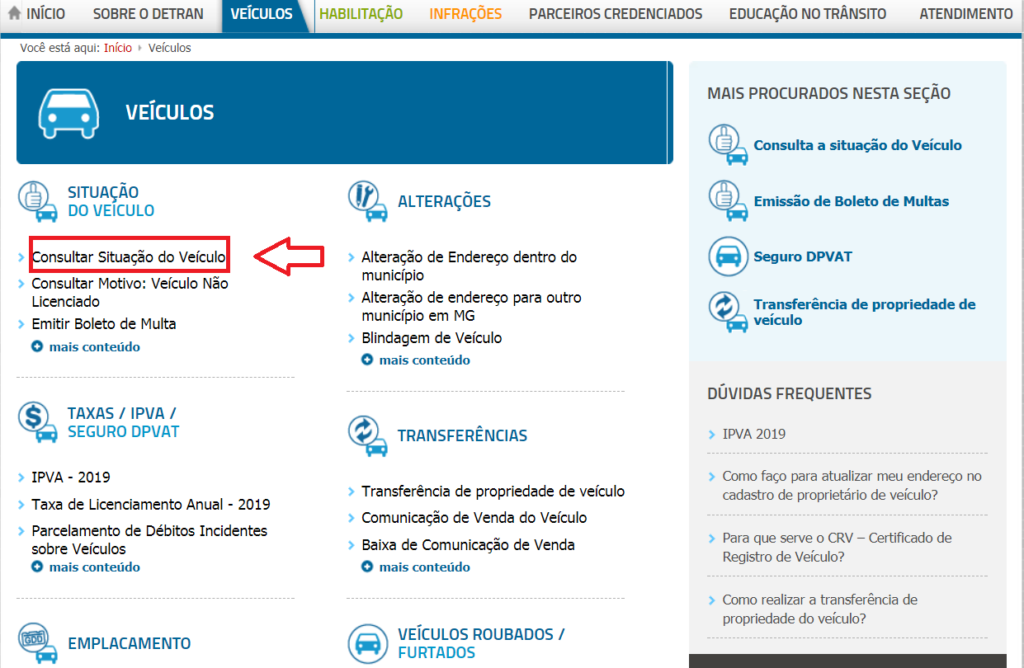Screen dimensions: 1024x668
Task: Open Emitir Boleto de Multa link
Action: coord(103,323)
